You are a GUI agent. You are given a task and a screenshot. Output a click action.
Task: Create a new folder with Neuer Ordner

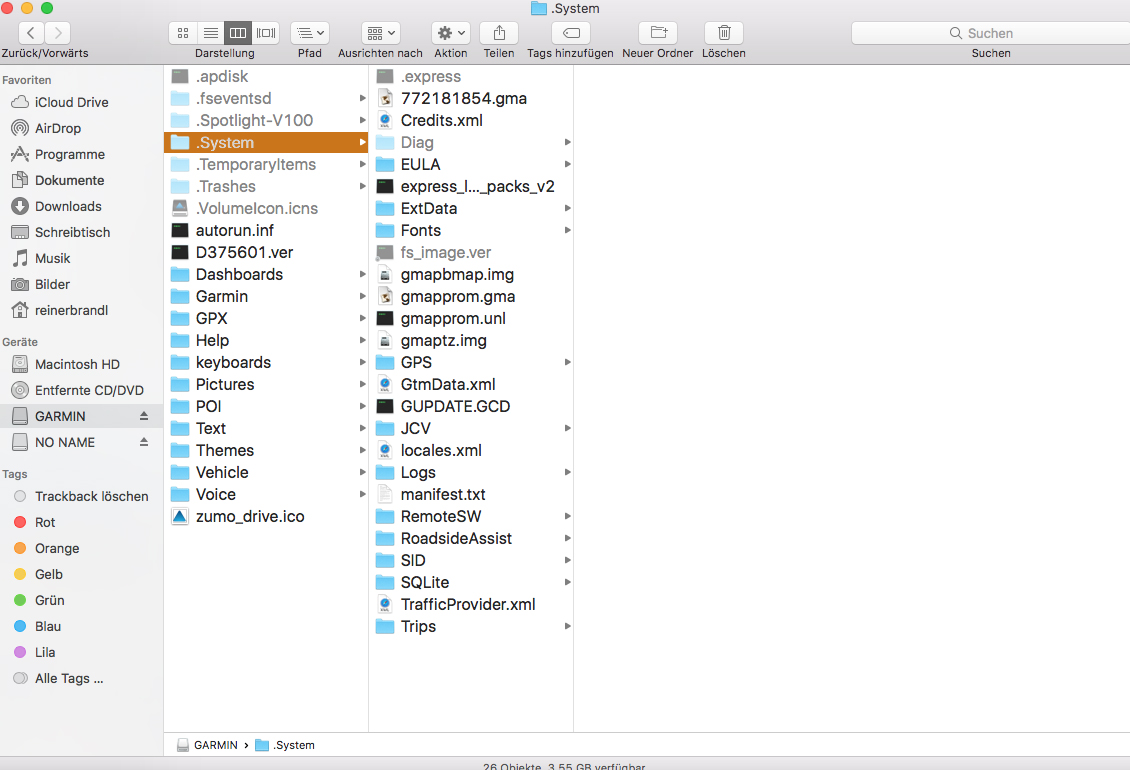coord(658,32)
